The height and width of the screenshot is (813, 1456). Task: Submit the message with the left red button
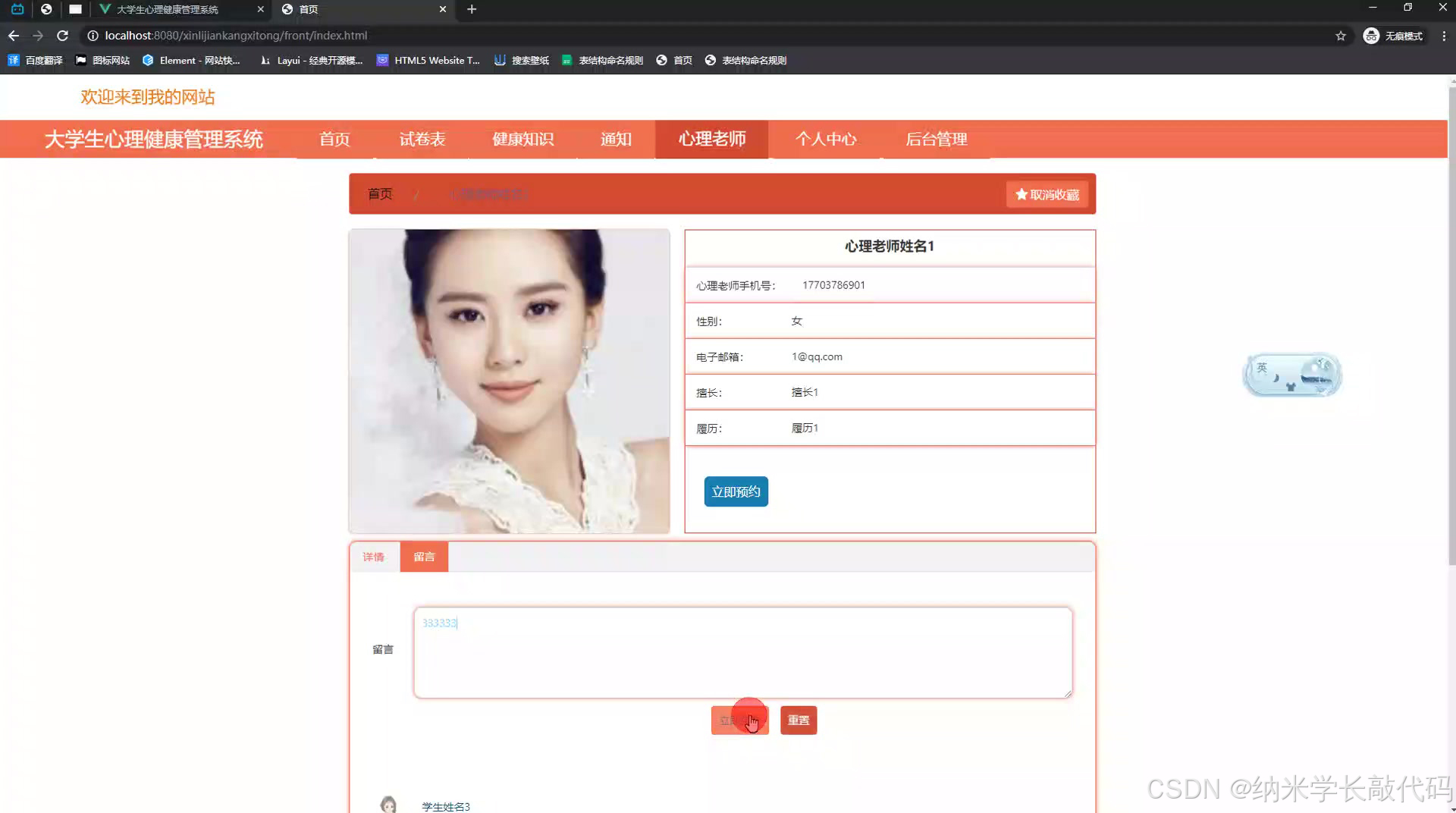(x=739, y=720)
